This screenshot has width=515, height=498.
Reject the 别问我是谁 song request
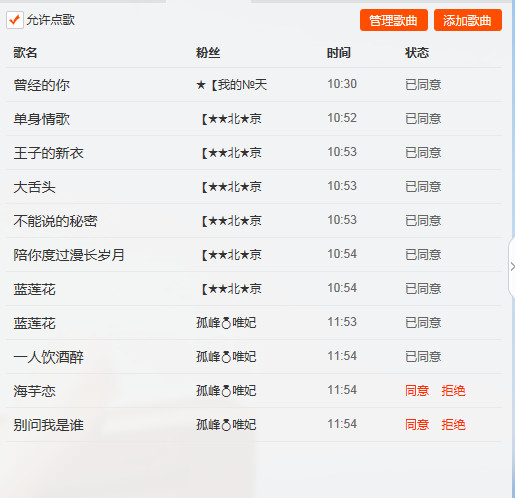click(453, 425)
